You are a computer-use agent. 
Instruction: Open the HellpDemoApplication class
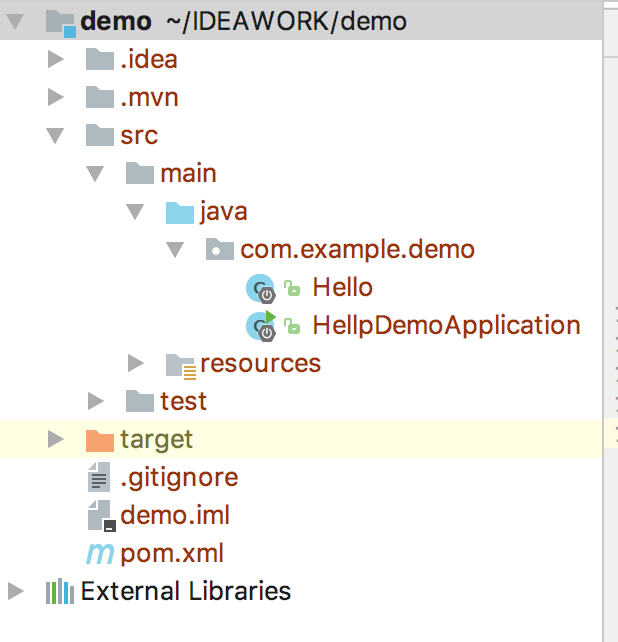(x=446, y=326)
